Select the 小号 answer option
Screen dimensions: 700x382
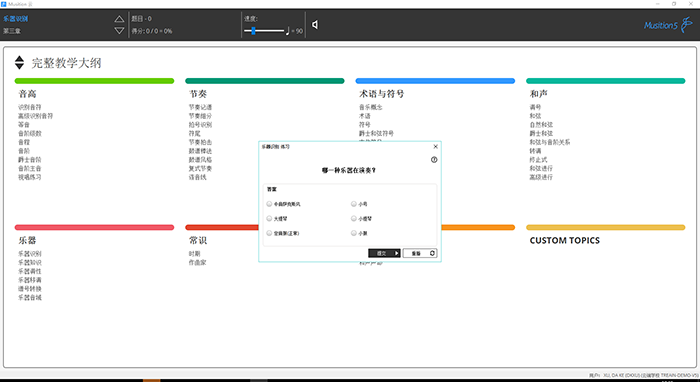point(359,204)
